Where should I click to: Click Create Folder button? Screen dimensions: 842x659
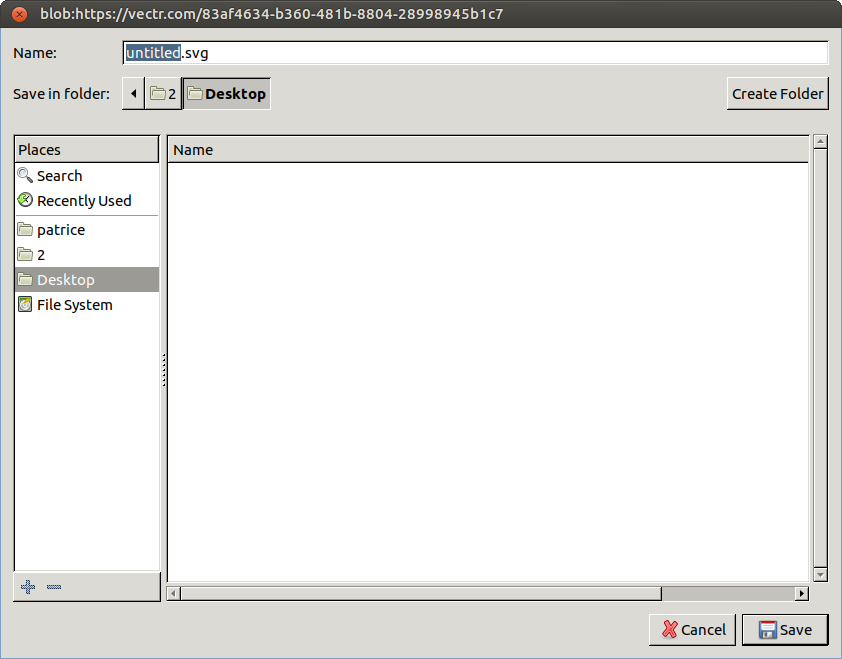tap(778, 94)
